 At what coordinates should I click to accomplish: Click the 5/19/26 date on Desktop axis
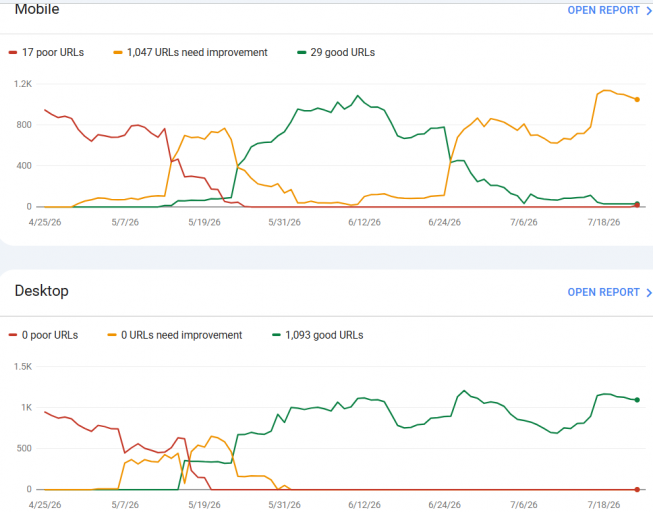coord(204,505)
